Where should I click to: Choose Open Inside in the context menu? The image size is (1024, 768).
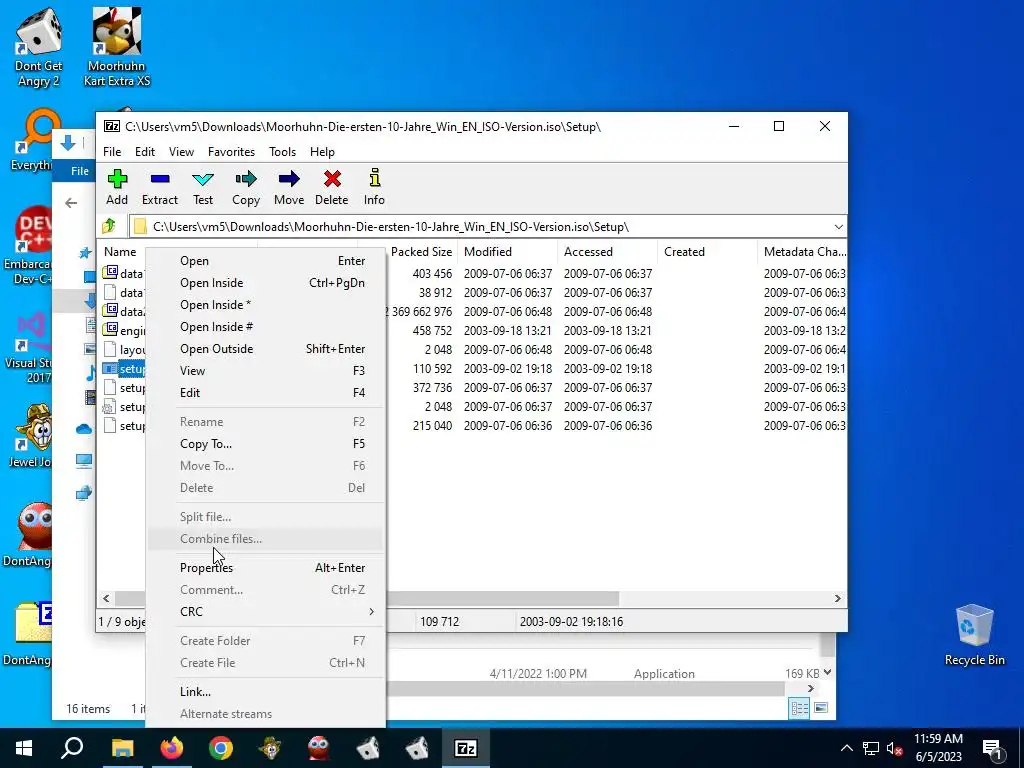coord(266,283)
